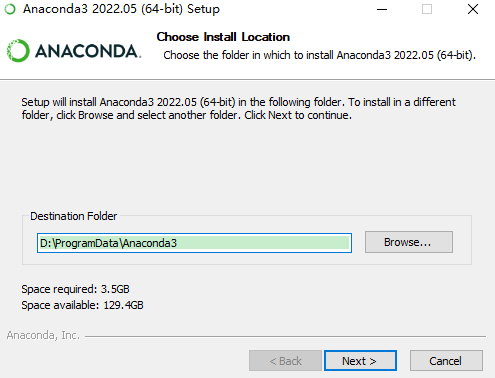The width and height of the screenshot is (495, 378).
Task: Click the Choose Install Location heading
Action: pos(223,37)
